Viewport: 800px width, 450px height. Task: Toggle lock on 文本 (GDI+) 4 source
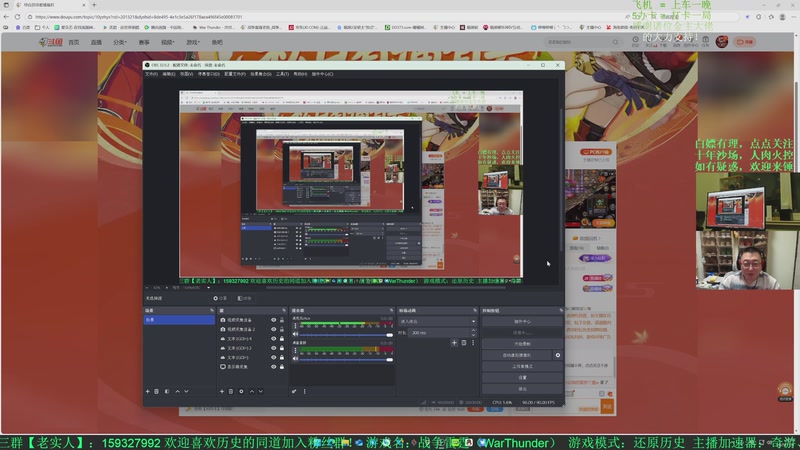(282, 338)
